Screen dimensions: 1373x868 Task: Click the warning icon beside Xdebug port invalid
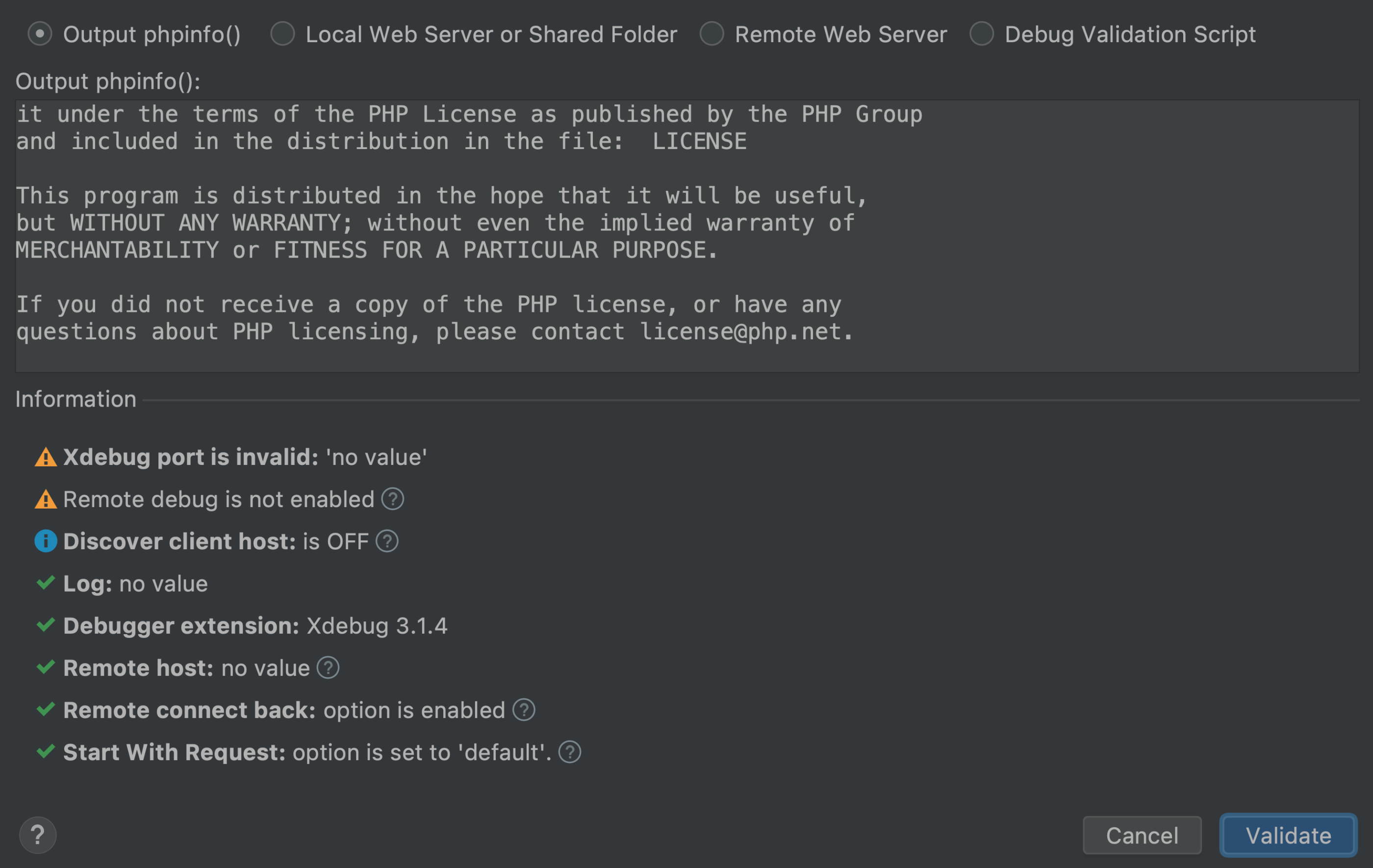(46, 458)
